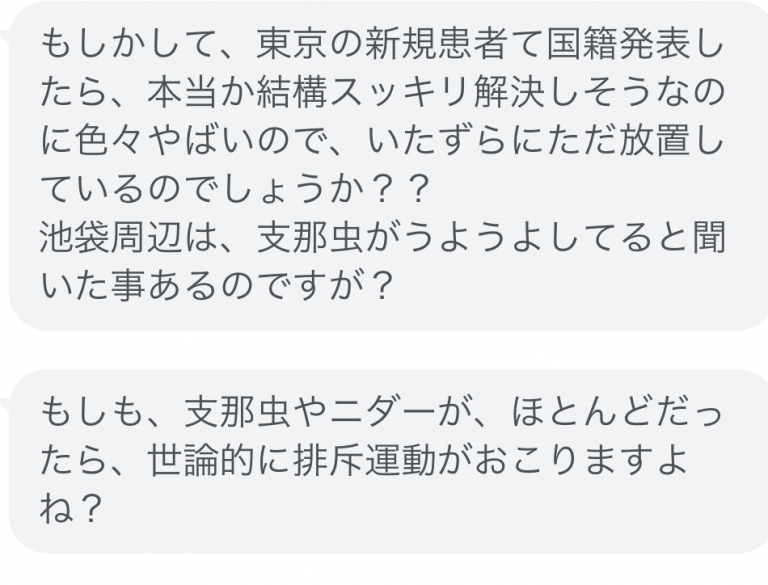This screenshot has width=768, height=585.
Task: Click the final line ね？ of second bubble
Action: [x=71, y=510]
